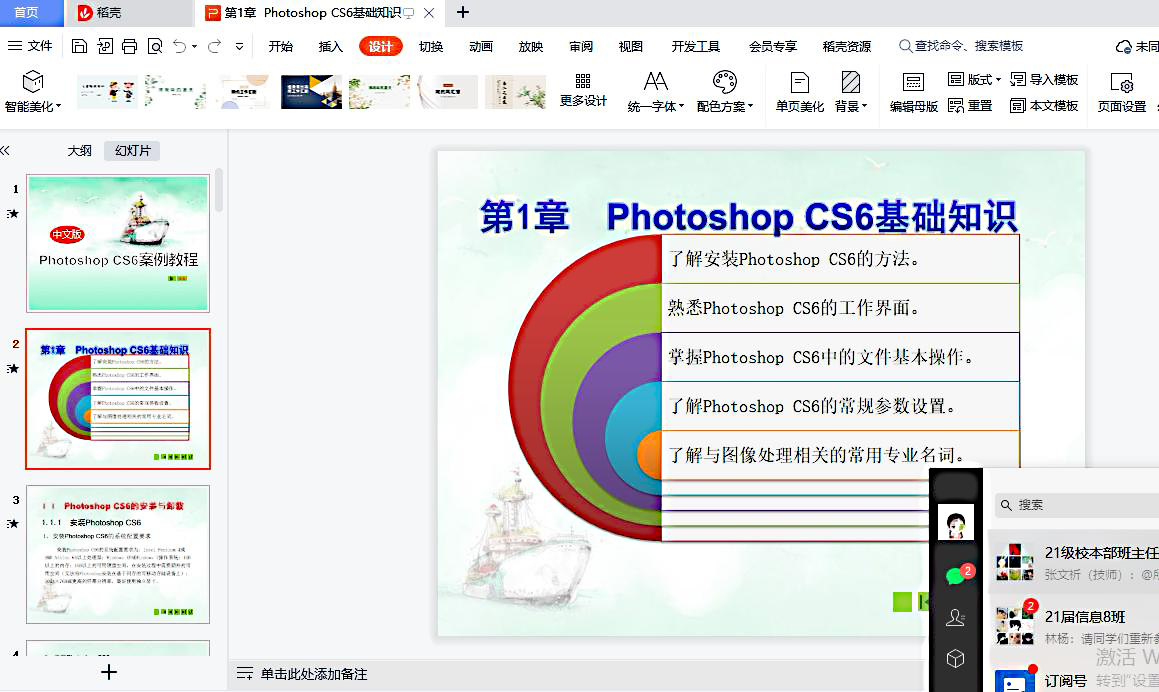The width and height of the screenshot is (1159, 692).
Task: Apply the dark blue geometric design template
Action: tap(311, 92)
